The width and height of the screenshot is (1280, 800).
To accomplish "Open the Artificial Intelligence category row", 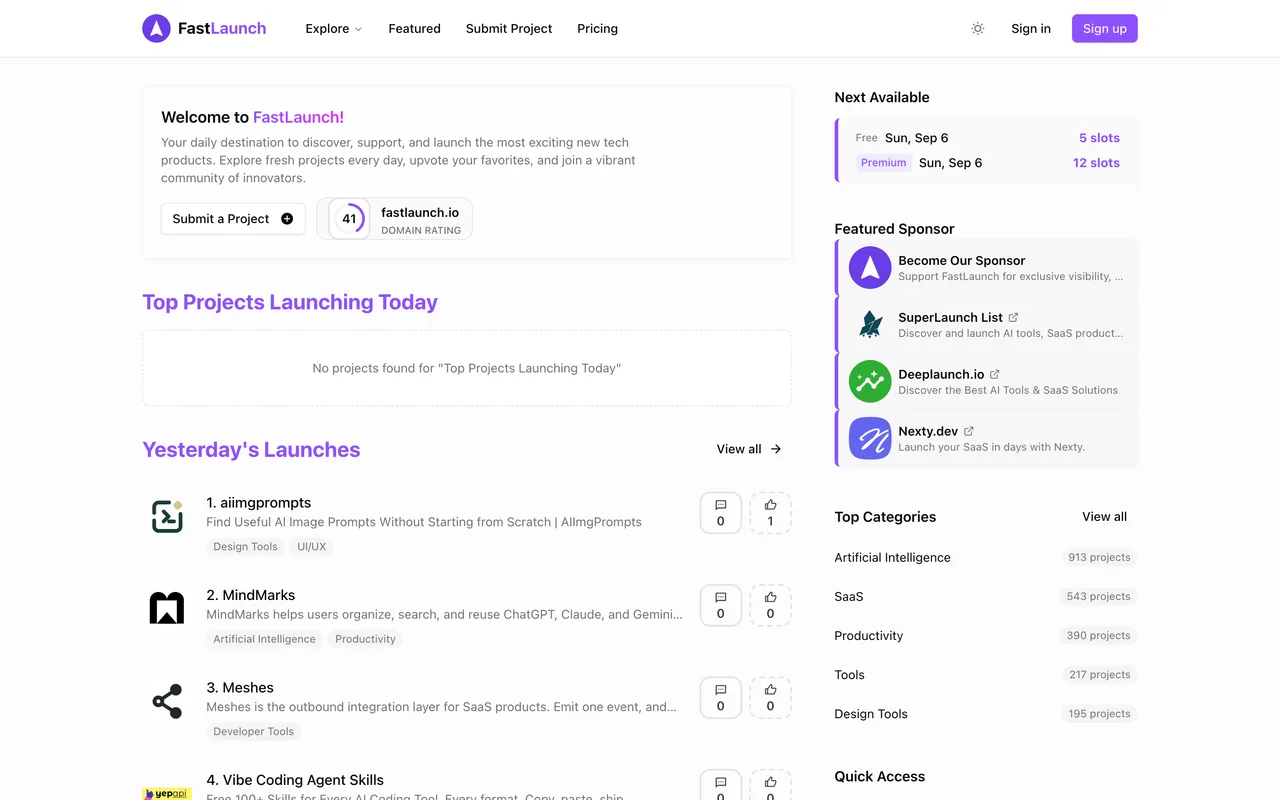I will 986,558.
